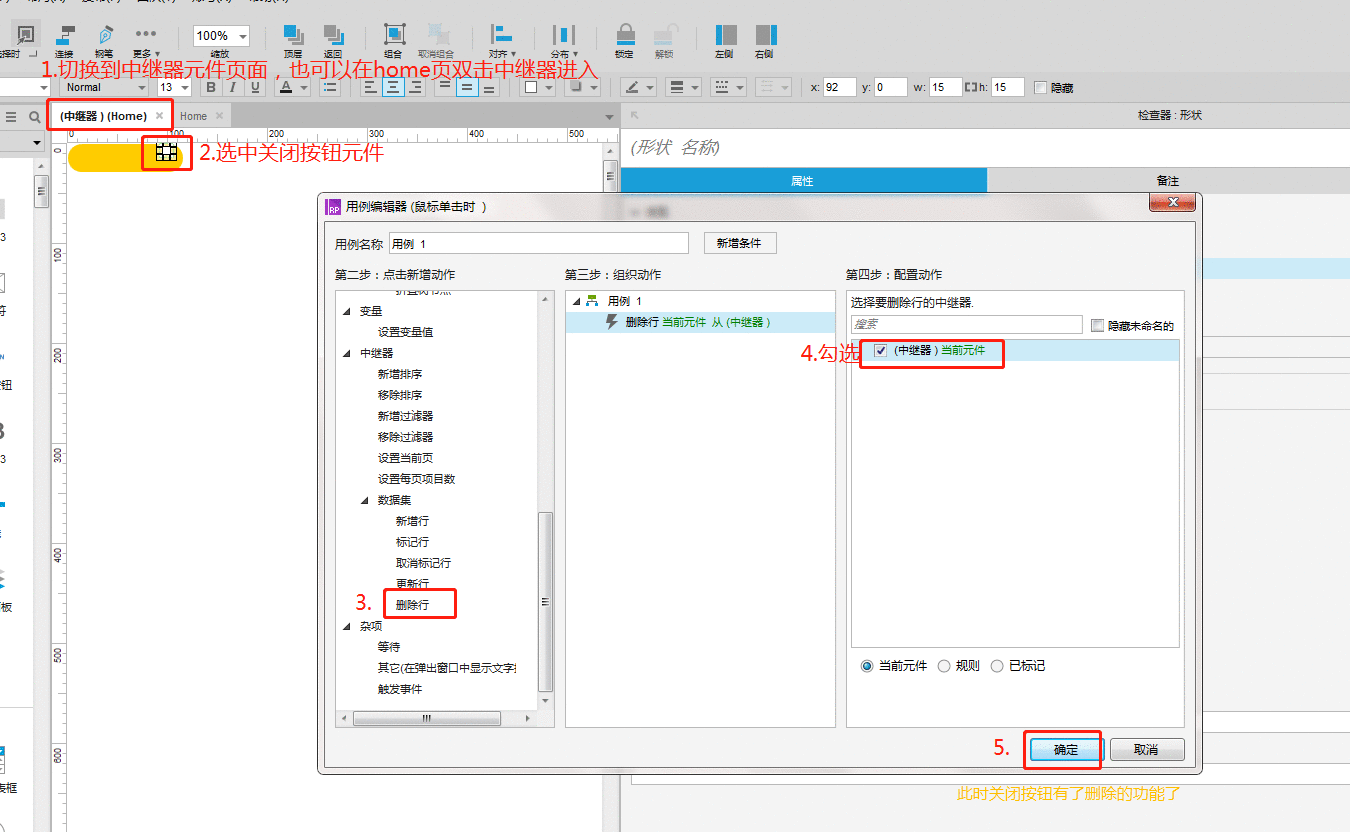Select the 连接 connector tool
The height and width of the screenshot is (832, 1350).
click(64, 36)
